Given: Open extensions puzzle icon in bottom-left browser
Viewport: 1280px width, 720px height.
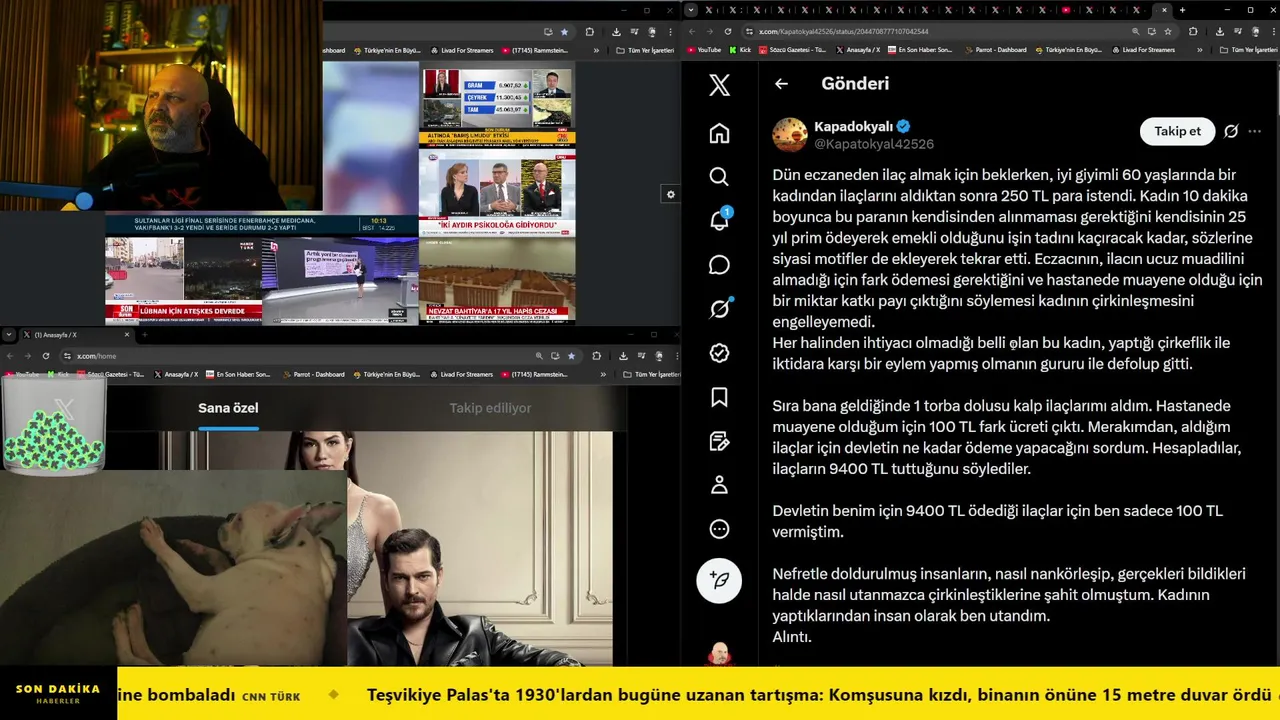Looking at the screenshot, I should (597, 355).
